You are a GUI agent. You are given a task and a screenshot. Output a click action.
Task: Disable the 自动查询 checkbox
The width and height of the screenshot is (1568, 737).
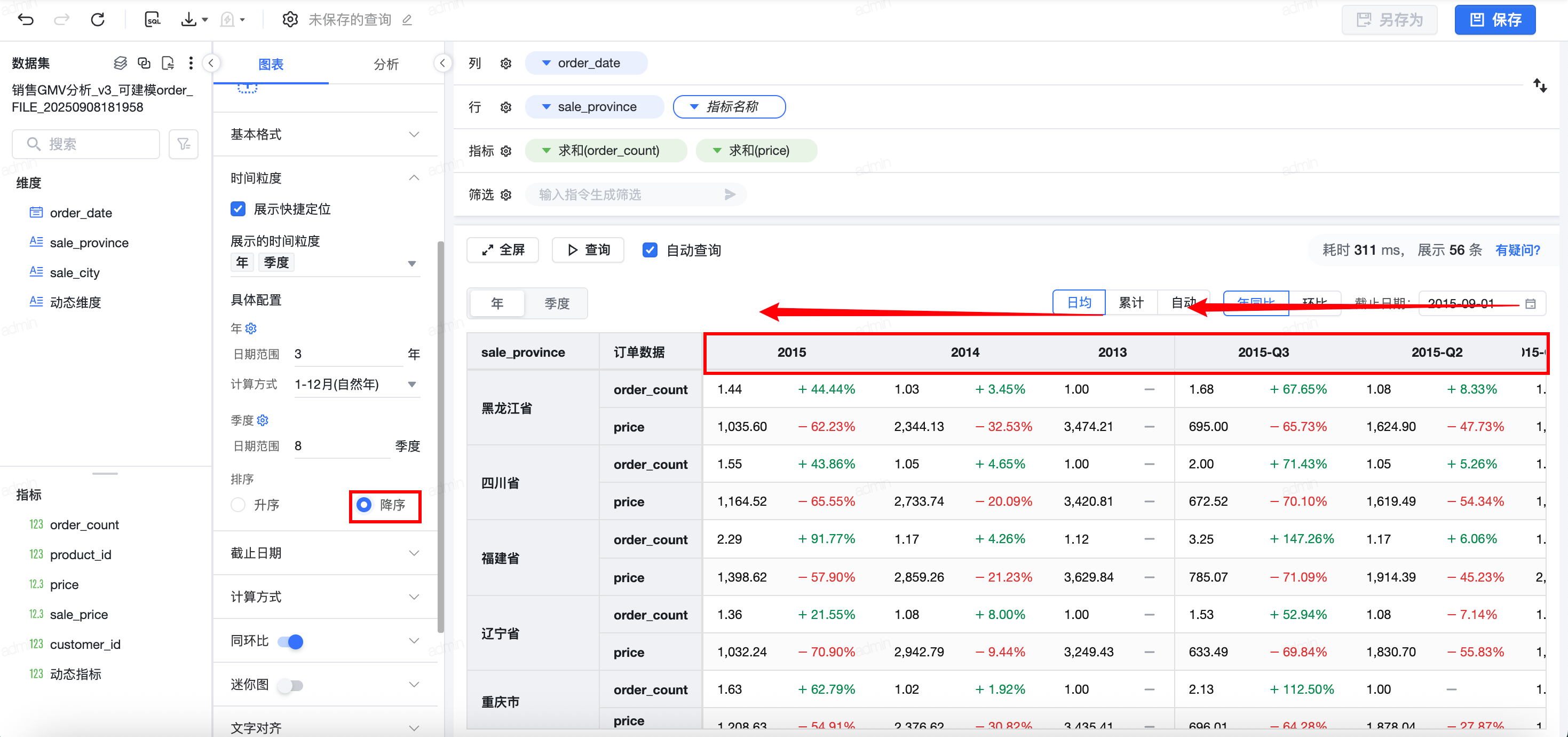click(x=650, y=250)
